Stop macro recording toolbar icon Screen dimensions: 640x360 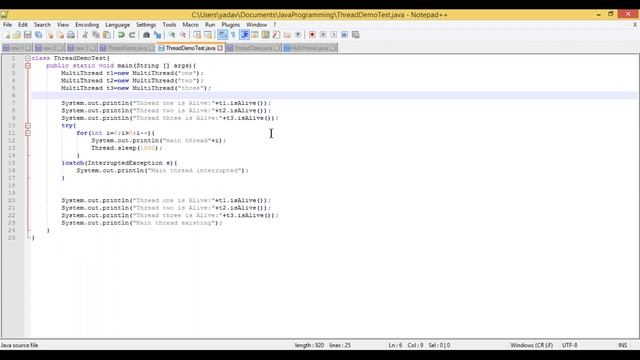[323, 35]
